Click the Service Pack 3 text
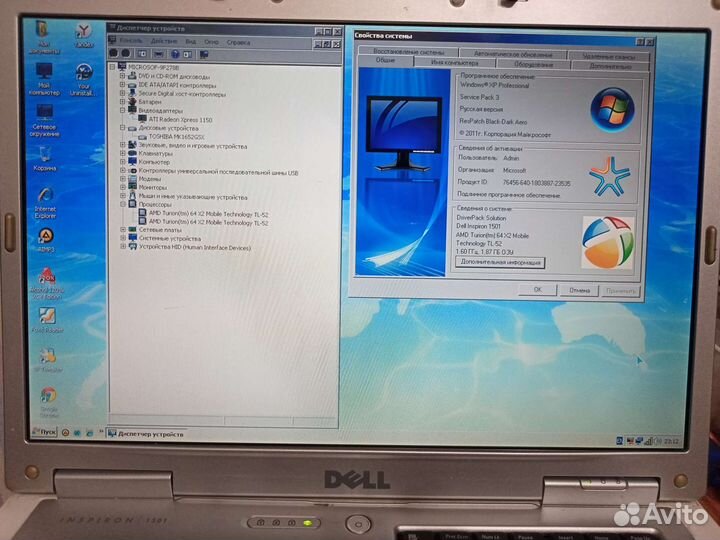 pyautogui.click(x=479, y=97)
